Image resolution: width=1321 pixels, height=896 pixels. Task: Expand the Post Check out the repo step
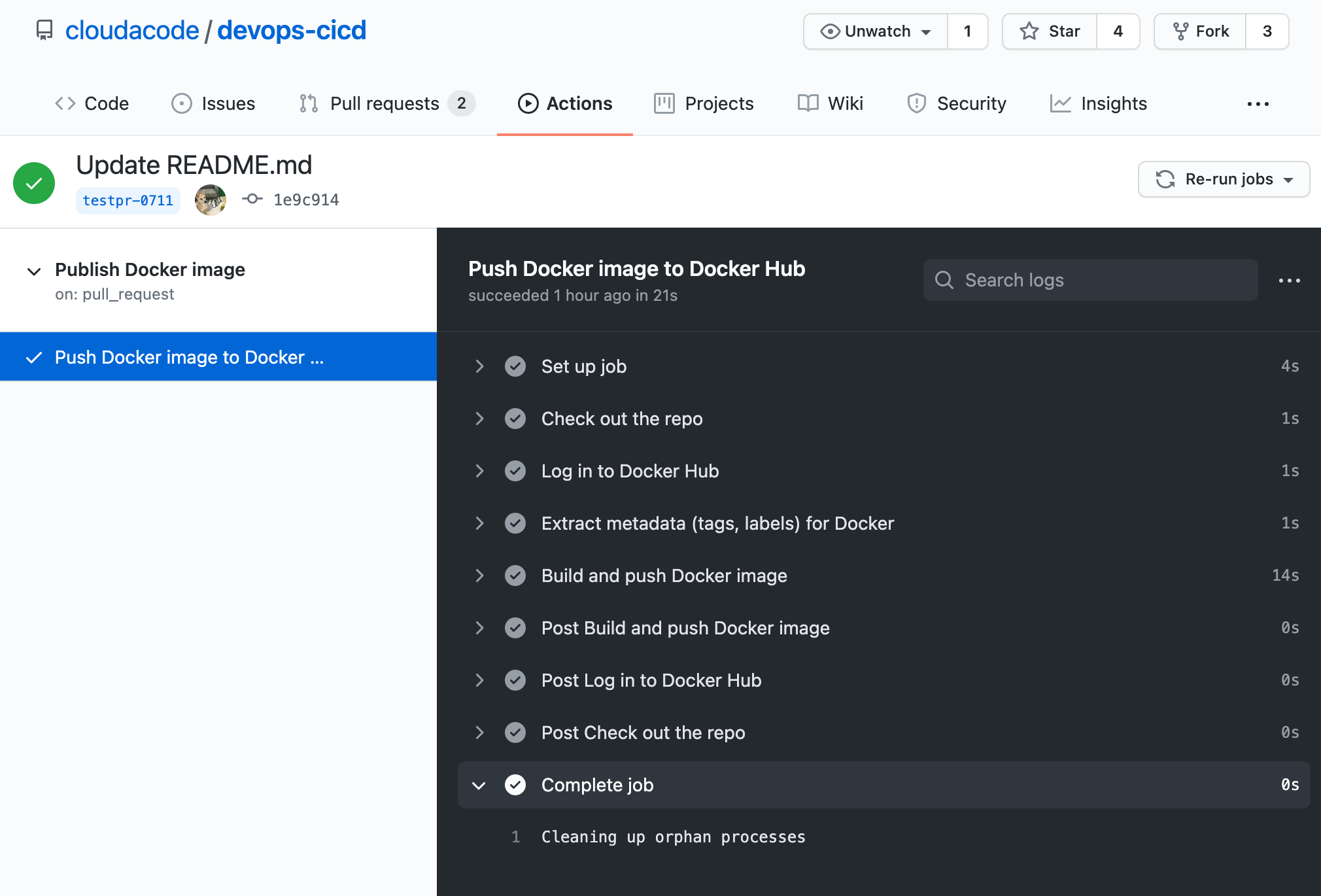[x=479, y=732]
